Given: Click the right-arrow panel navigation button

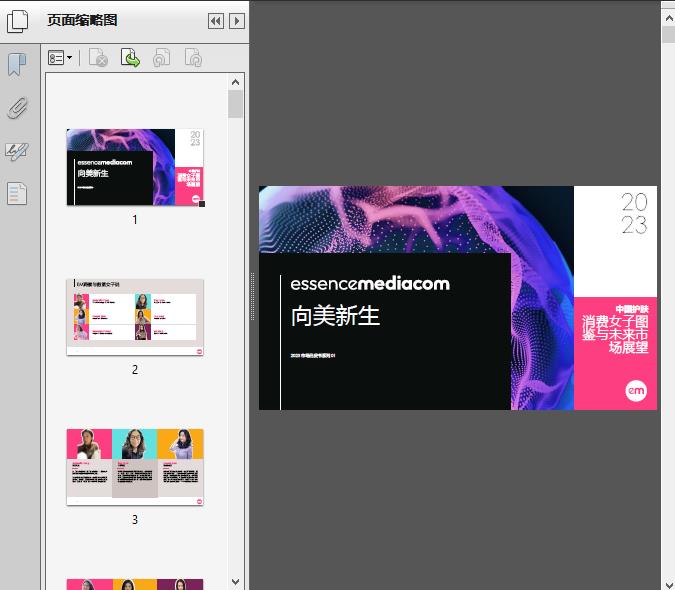Looking at the screenshot, I should click(237, 21).
